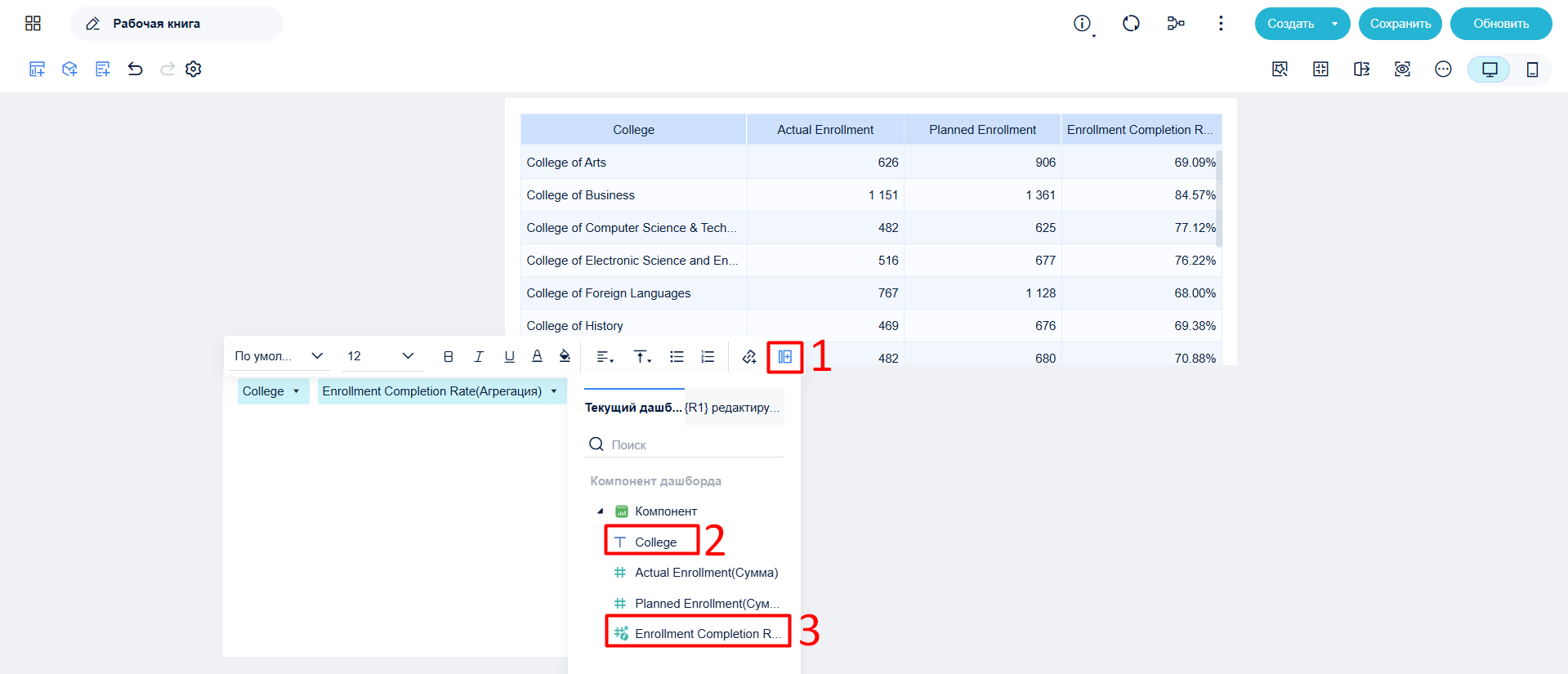Switch to desktop layout view
The width and height of the screenshot is (1568, 674).
coord(1490,69)
